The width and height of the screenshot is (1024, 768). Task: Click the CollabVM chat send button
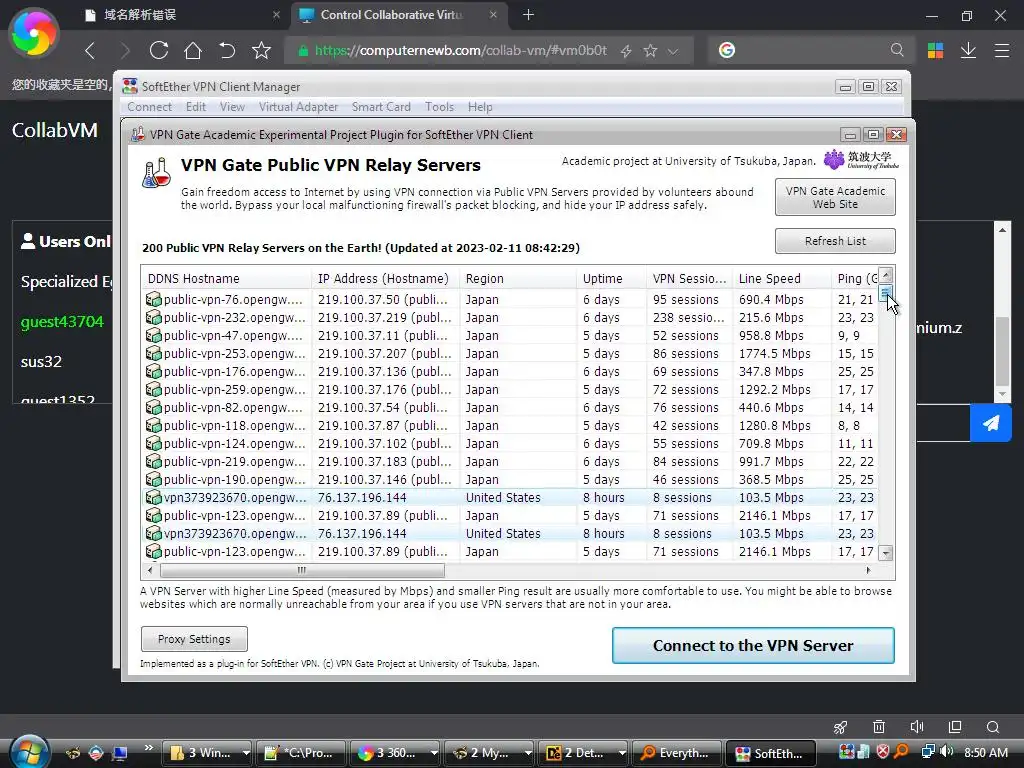point(991,423)
